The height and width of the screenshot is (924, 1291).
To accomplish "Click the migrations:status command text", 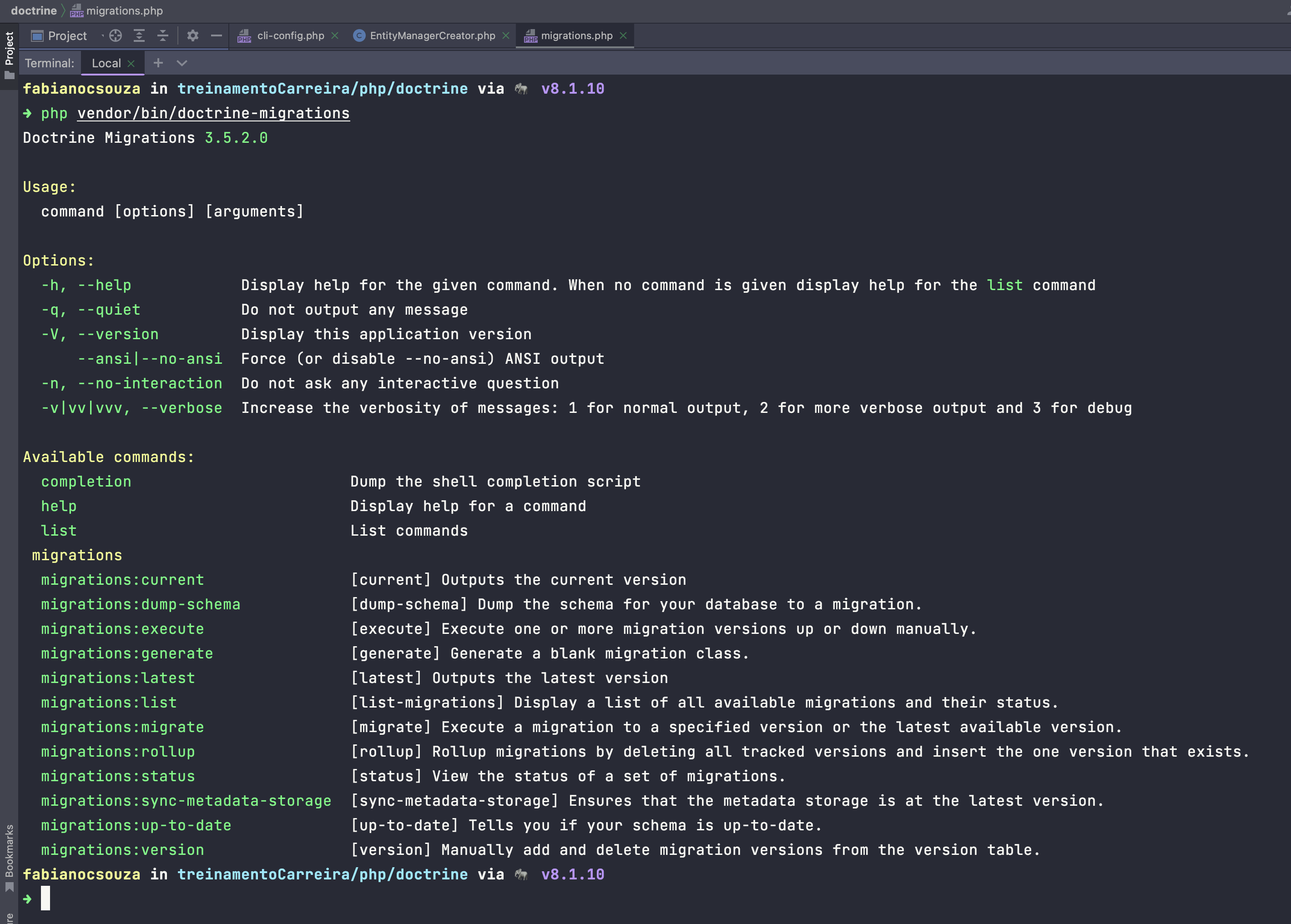I will tap(118, 776).
